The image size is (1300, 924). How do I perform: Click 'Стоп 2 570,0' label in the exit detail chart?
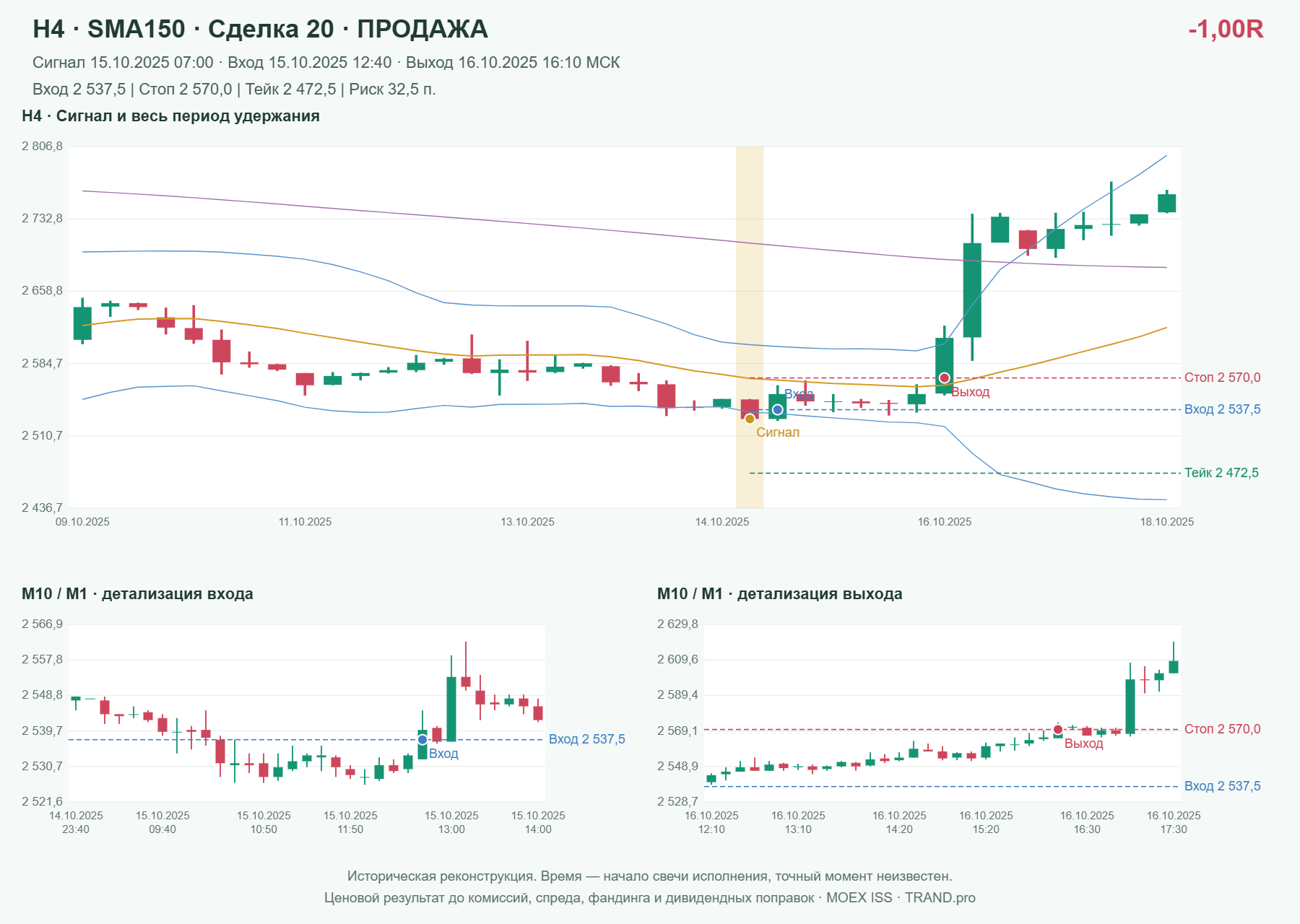point(1223,729)
